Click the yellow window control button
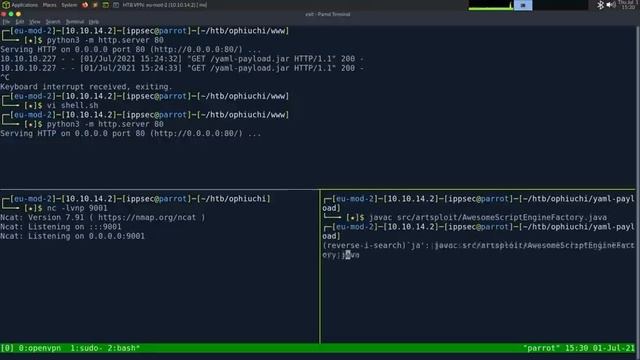The image size is (640, 360). (x=18, y=14)
